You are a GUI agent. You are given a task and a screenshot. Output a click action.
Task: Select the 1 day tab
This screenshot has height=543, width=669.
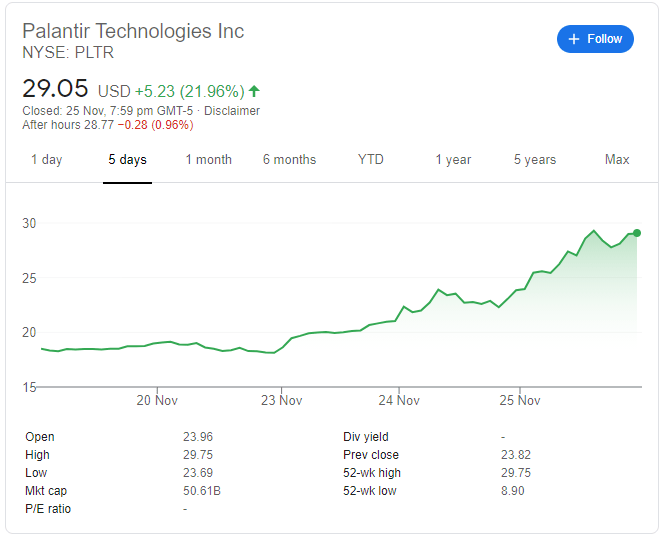pyautogui.click(x=46, y=160)
